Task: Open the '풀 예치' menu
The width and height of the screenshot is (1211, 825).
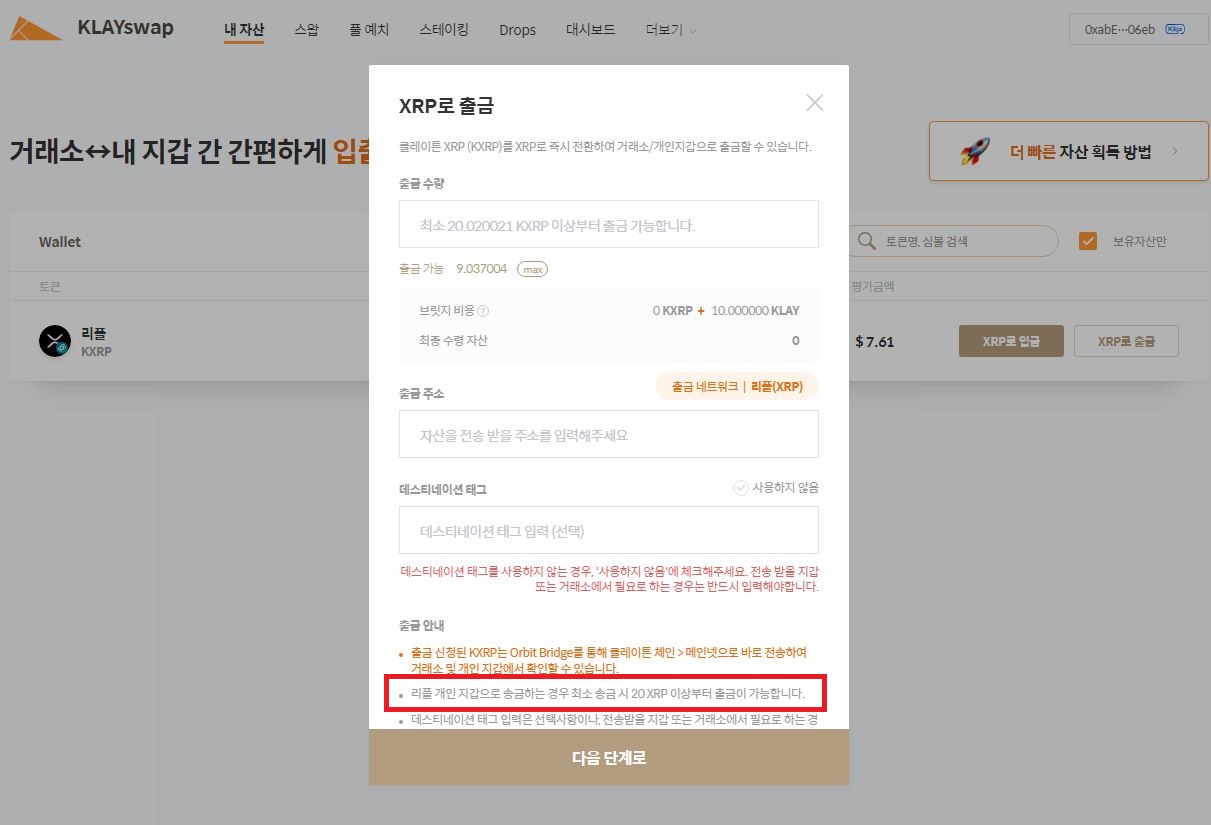Action: coord(369,30)
